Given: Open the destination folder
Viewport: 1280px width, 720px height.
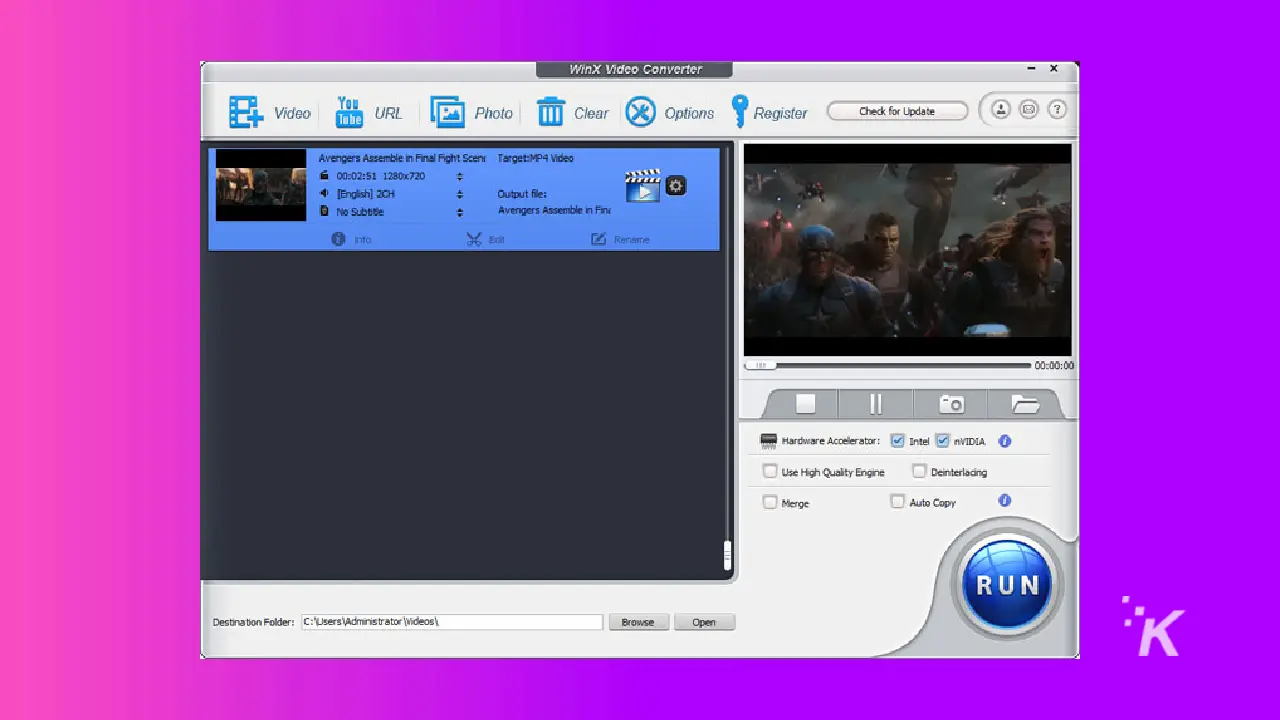Looking at the screenshot, I should point(704,622).
